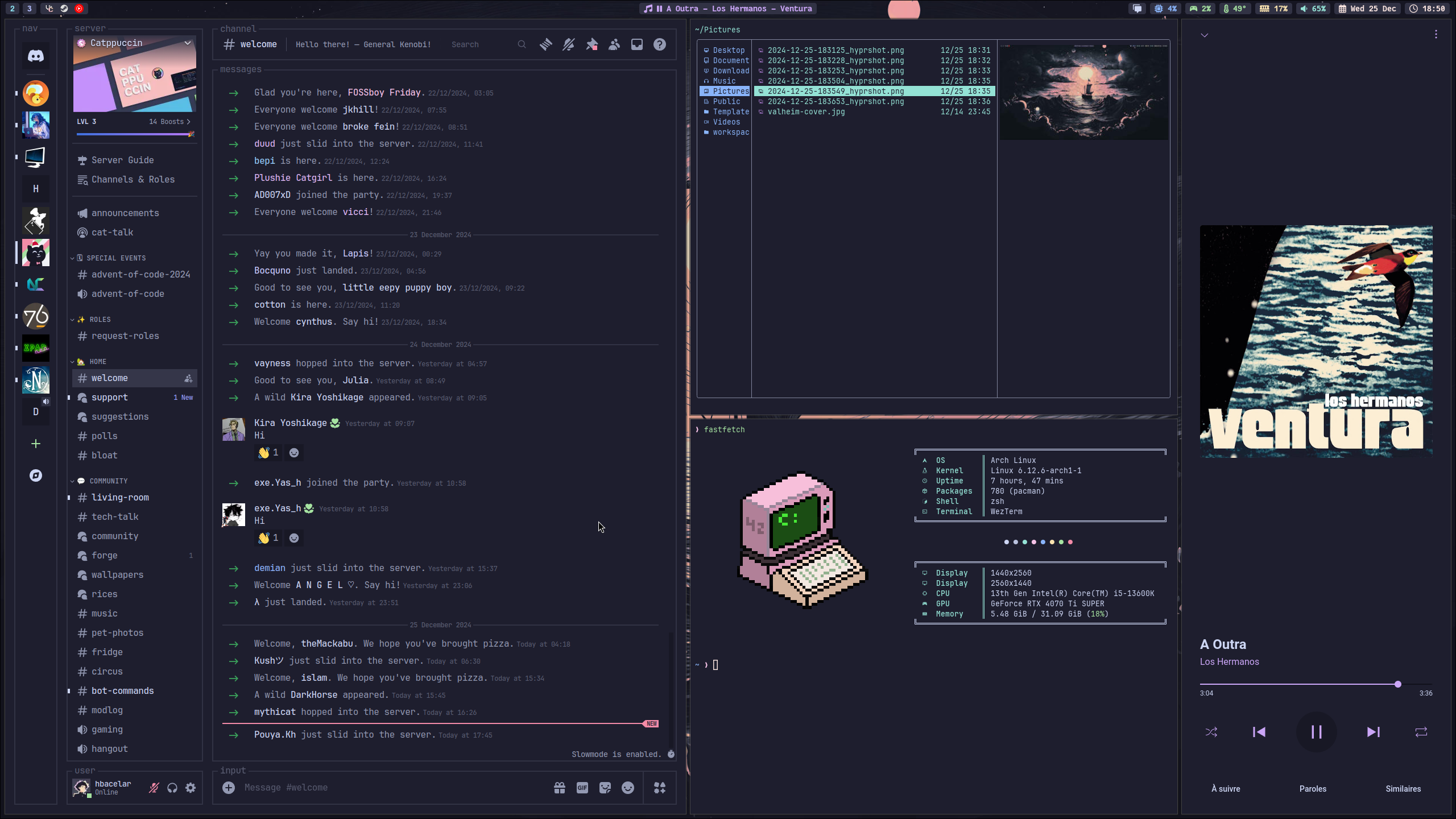Click the search magnifier icon
Screen dimensions: 1456x819
(522, 44)
